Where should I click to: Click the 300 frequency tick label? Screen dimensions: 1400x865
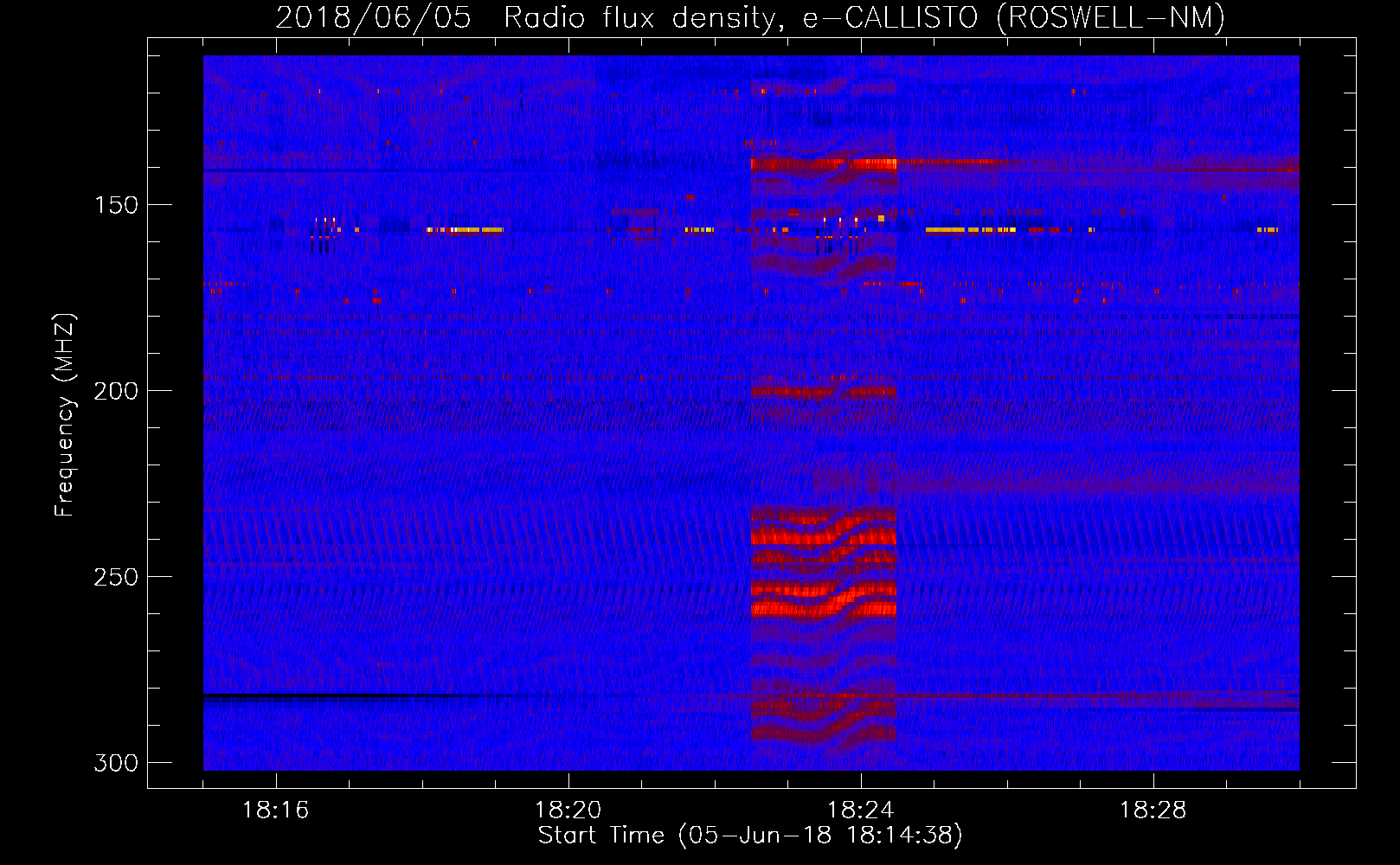click(116, 763)
